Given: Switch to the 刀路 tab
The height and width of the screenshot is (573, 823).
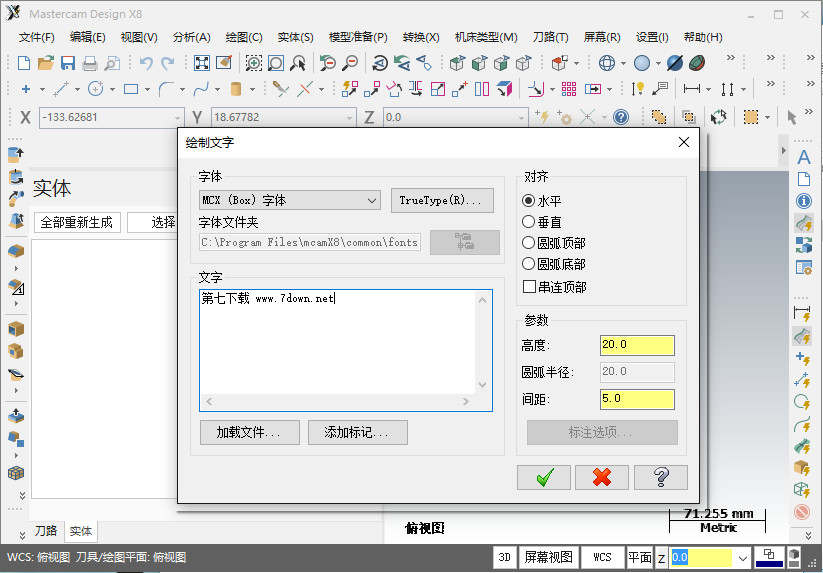Looking at the screenshot, I should click(x=46, y=531).
